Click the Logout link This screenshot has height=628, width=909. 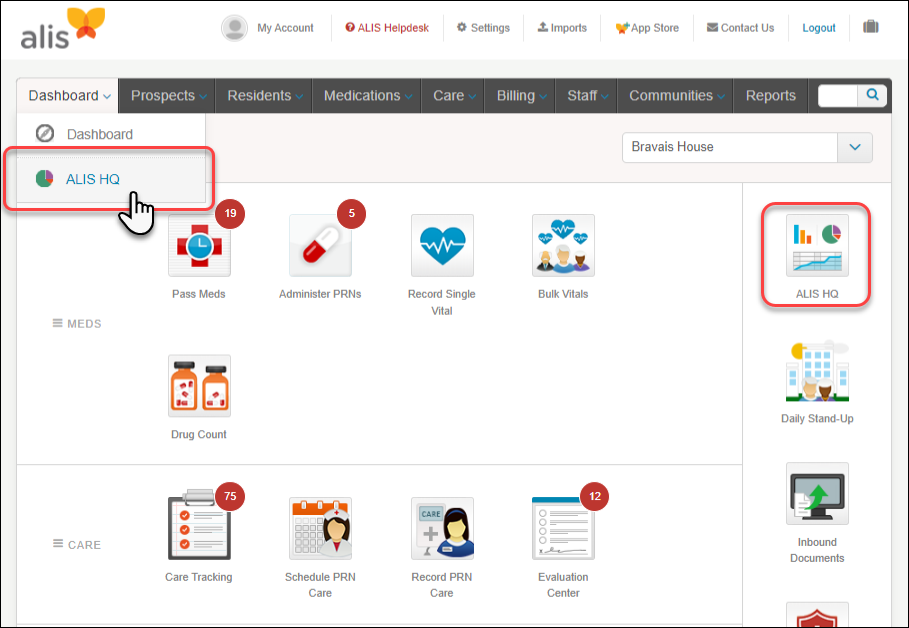tap(819, 28)
